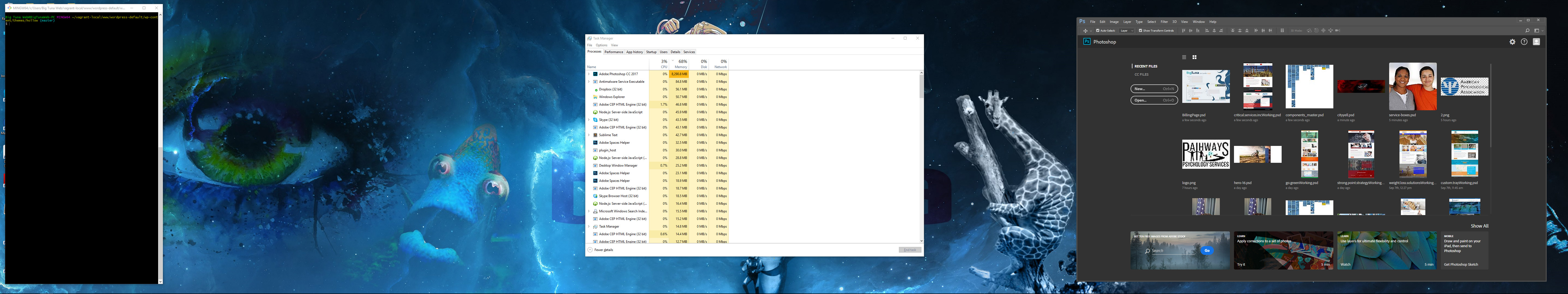Image resolution: width=1568 pixels, height=294 pixels.
Task: Expand Microsoft Windows Search Indexer process row
Action: (x=589, y=211)
